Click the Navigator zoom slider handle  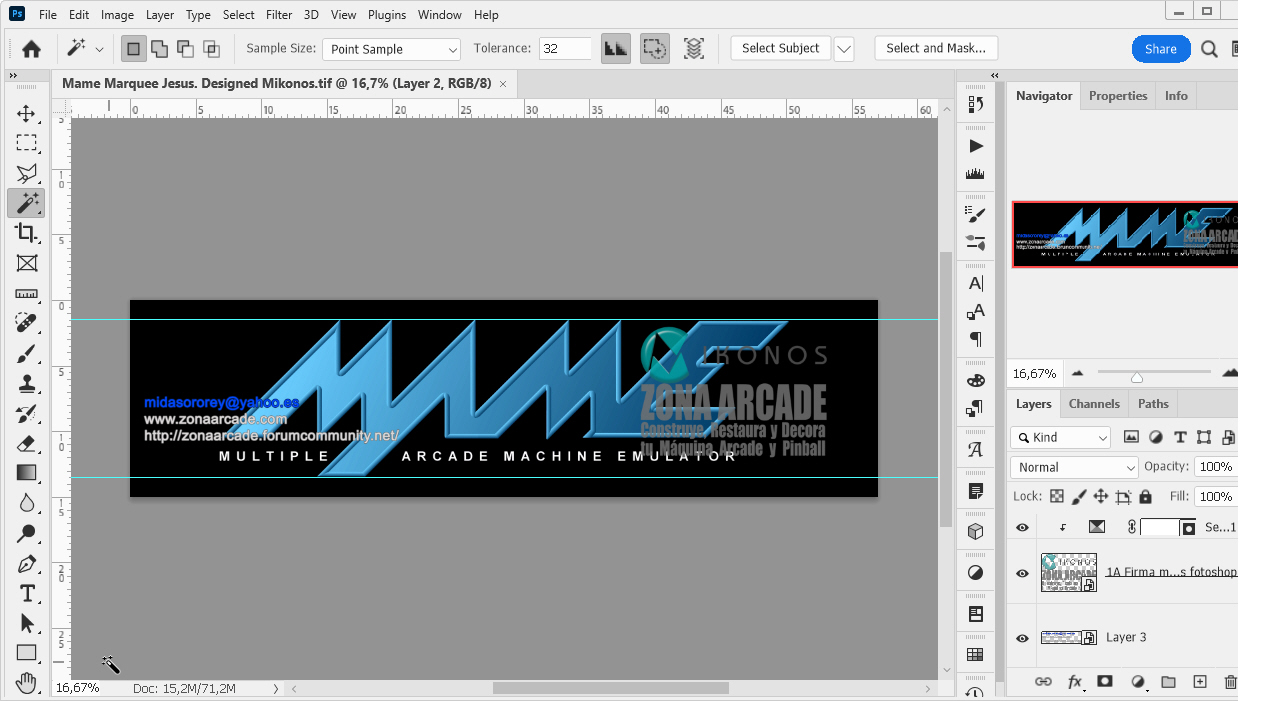pos(1137,377)
